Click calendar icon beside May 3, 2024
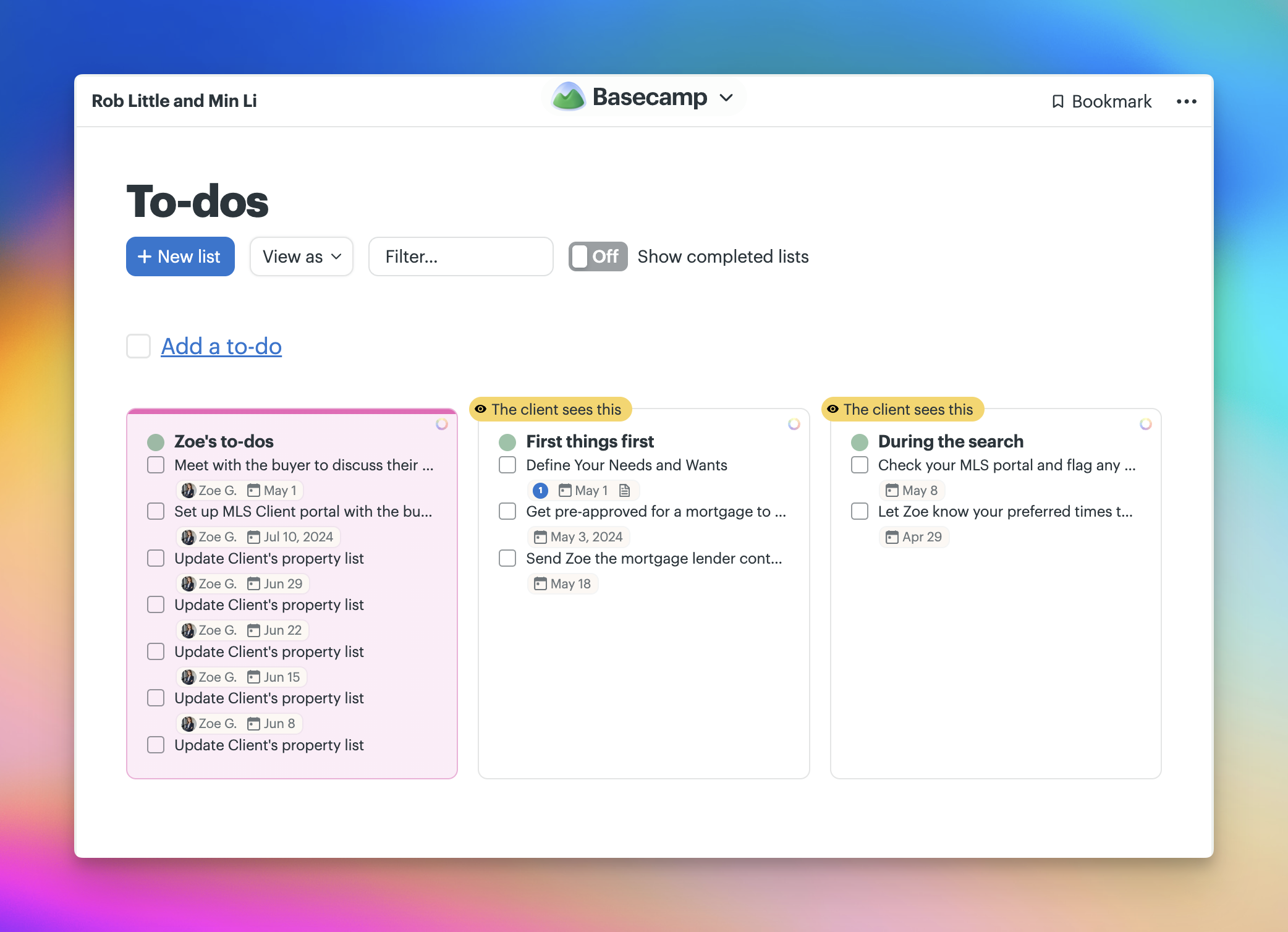 [x=540, y=537]
